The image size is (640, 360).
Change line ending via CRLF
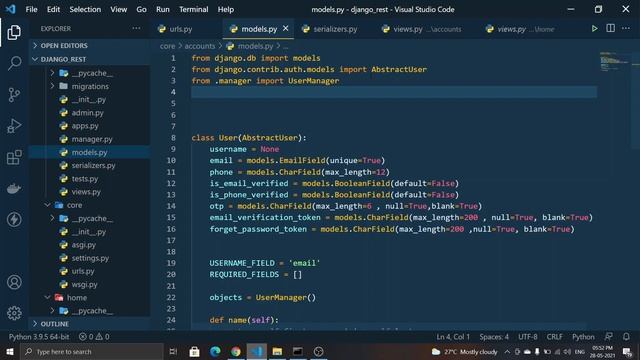click(x=554, y=337)
